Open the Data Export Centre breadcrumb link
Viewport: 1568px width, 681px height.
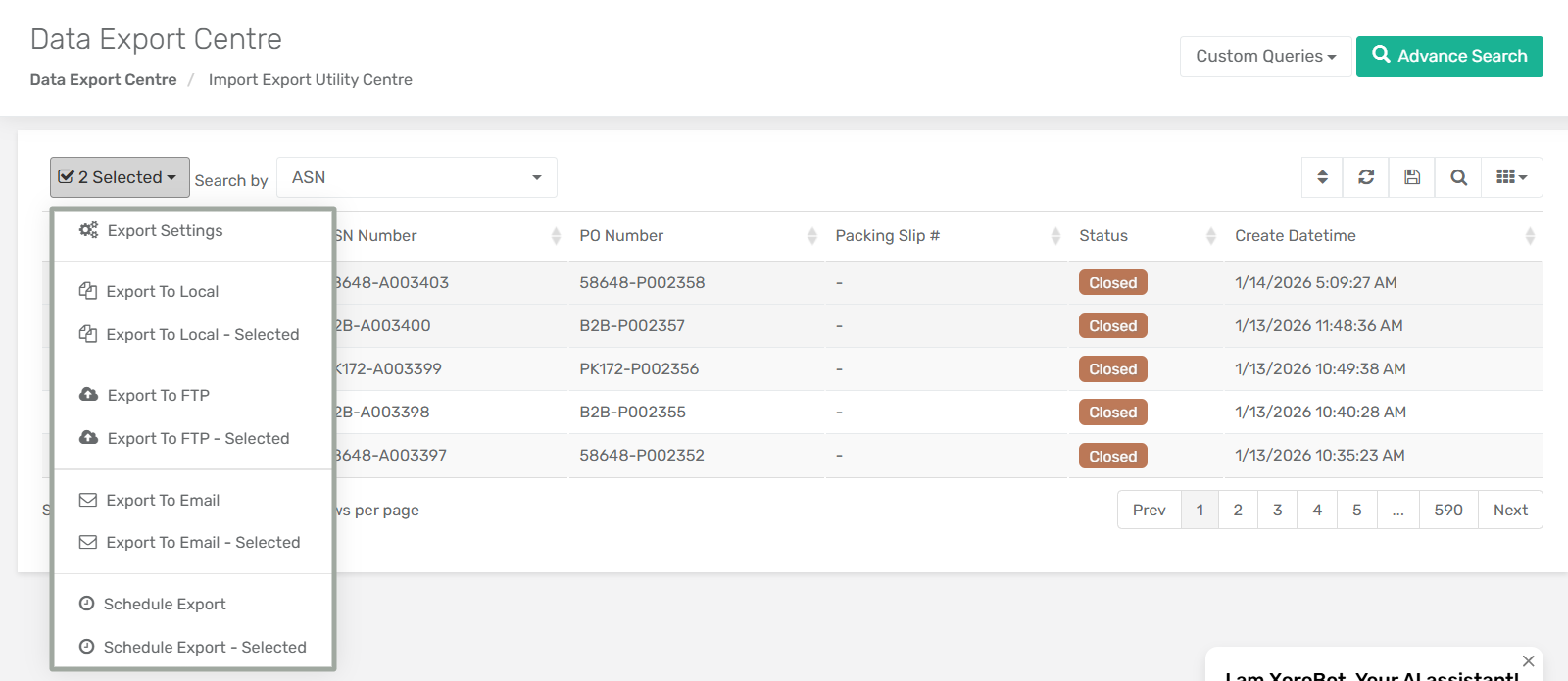(x=103, y=80)
